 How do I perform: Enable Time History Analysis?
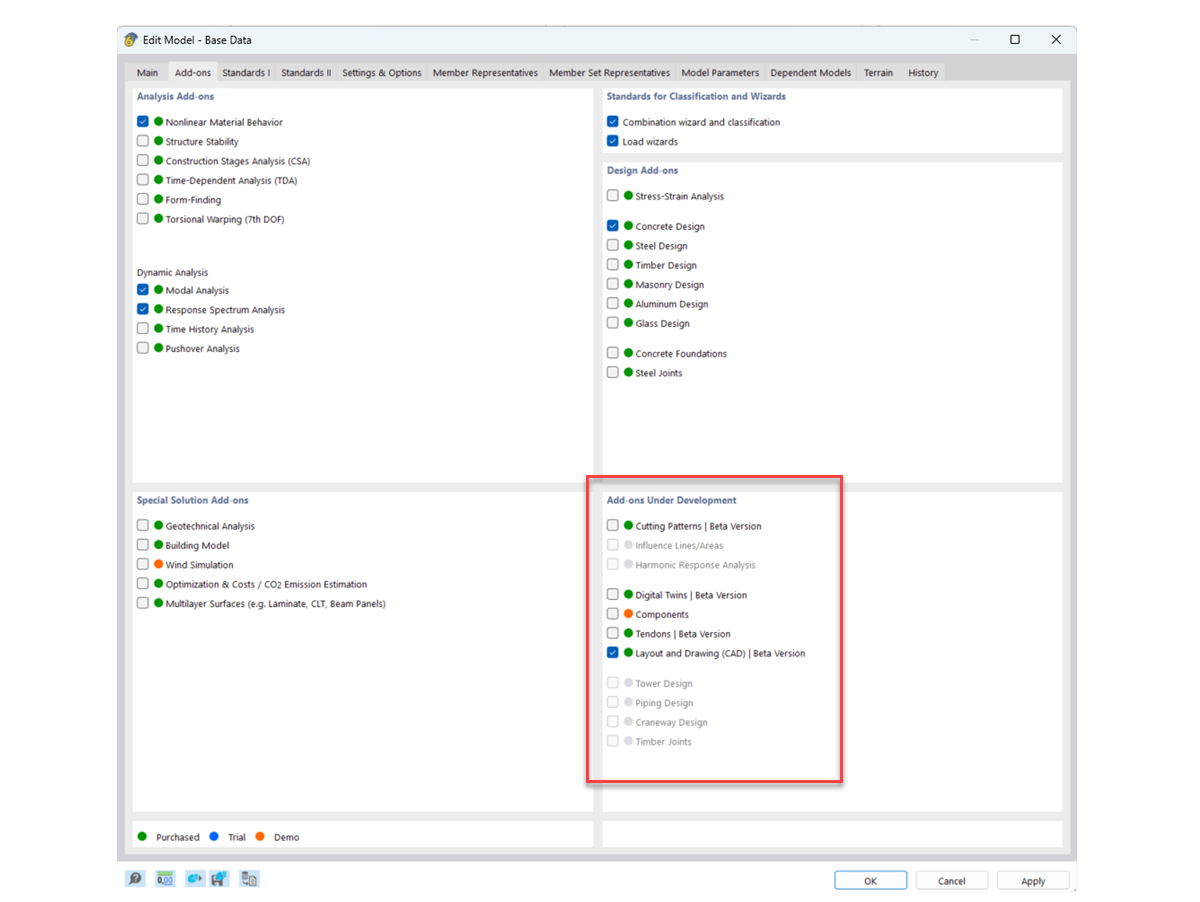click(x=142, y=328)
